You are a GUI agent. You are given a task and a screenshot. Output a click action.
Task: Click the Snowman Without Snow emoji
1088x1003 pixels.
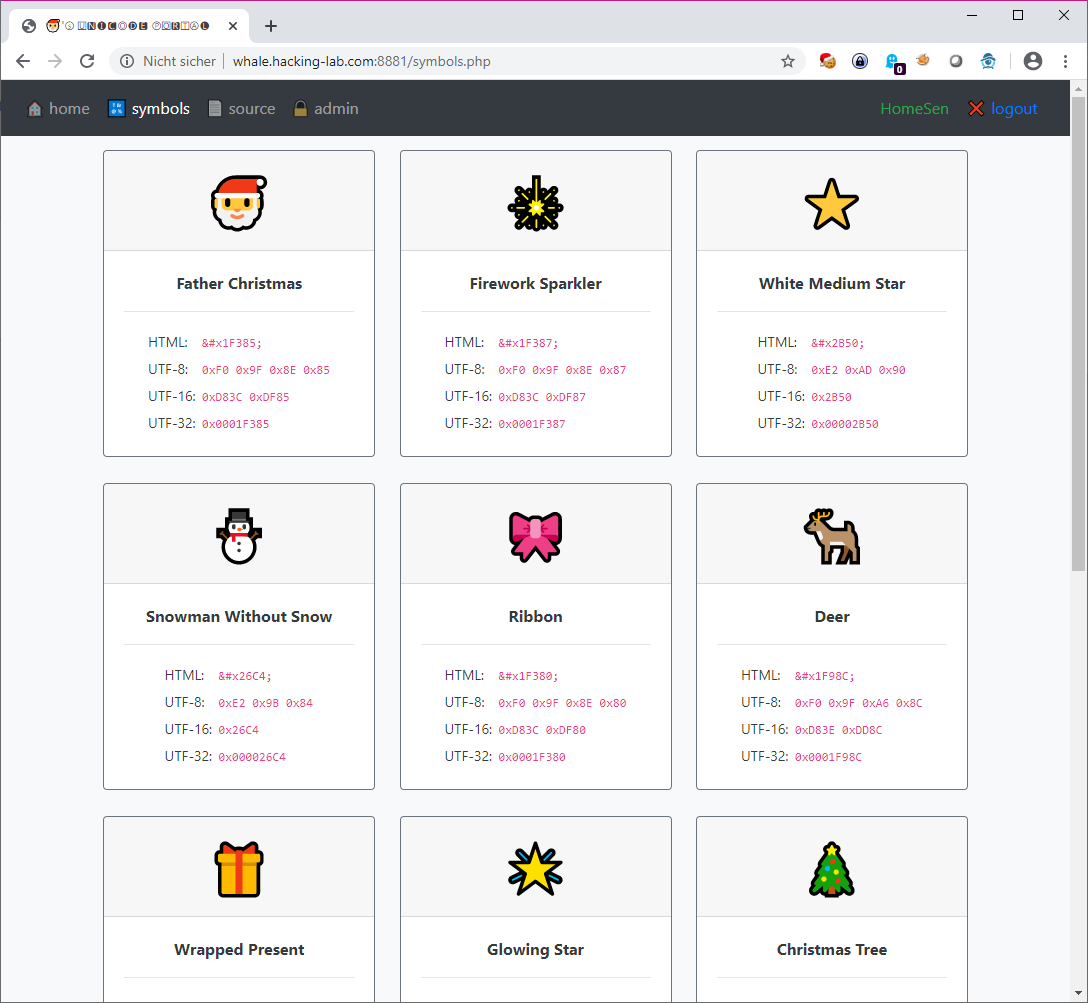click(x=239, y=536)
